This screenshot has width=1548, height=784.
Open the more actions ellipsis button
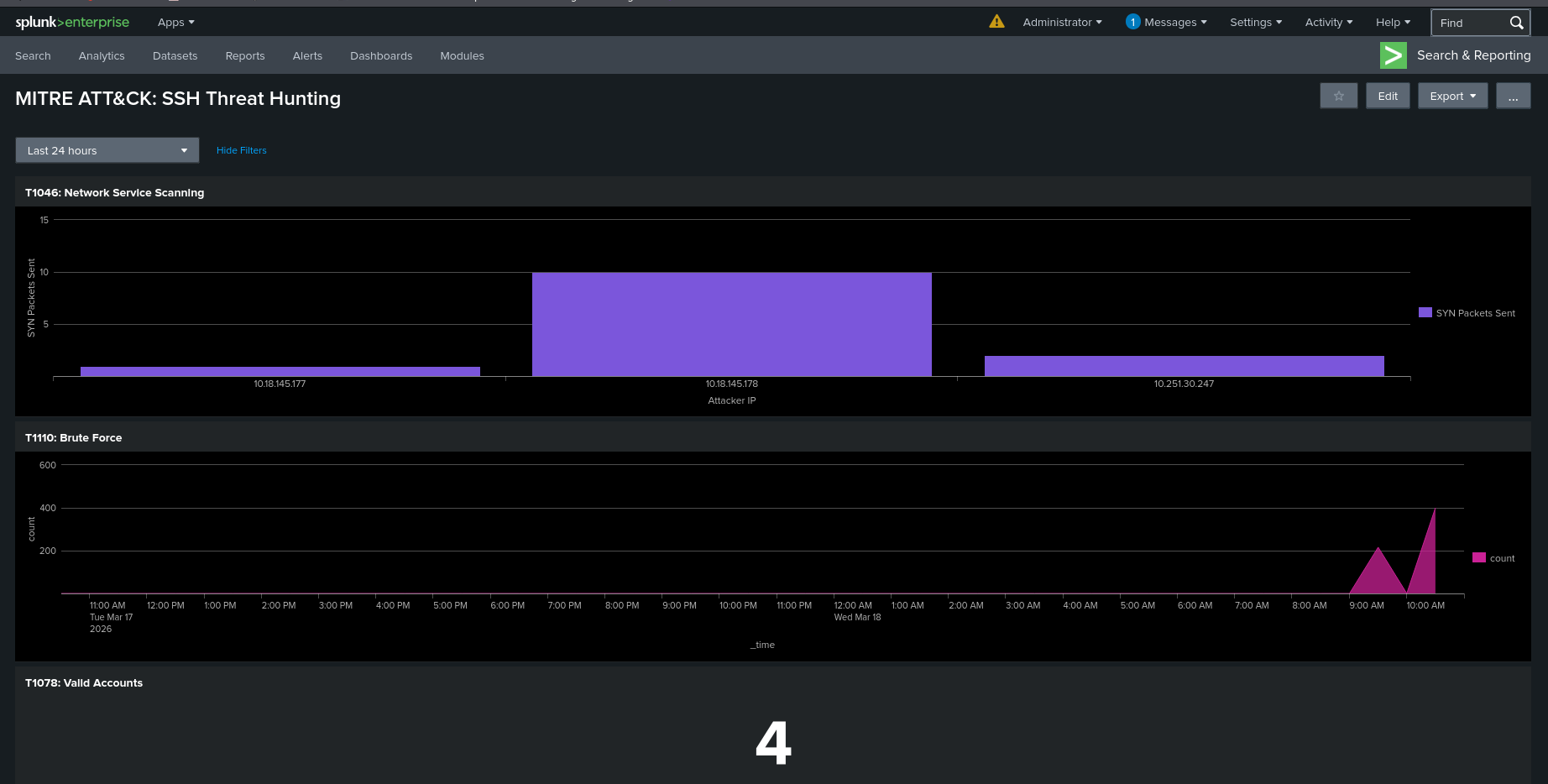1513,96
